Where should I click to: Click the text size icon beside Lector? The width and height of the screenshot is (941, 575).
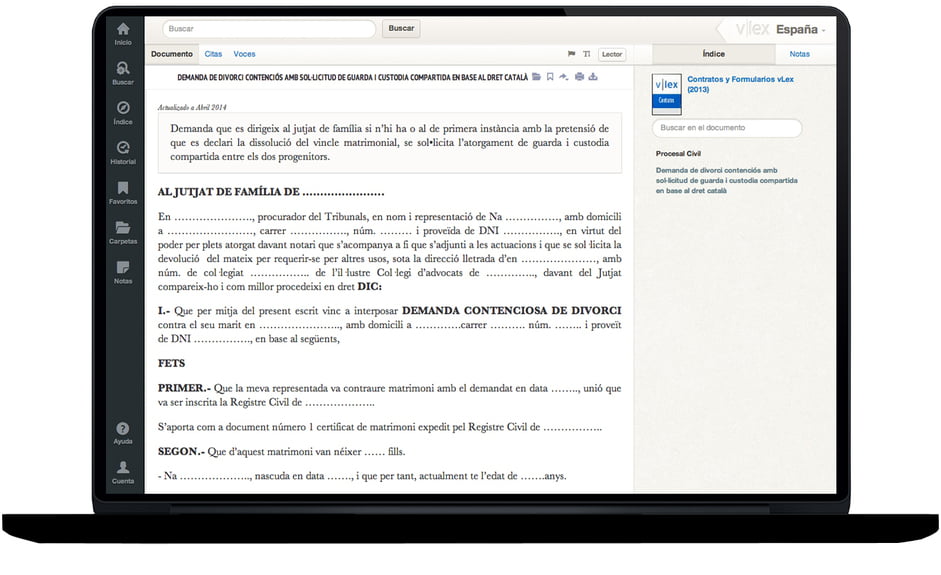pyautogui.click(x=586, y=54)
